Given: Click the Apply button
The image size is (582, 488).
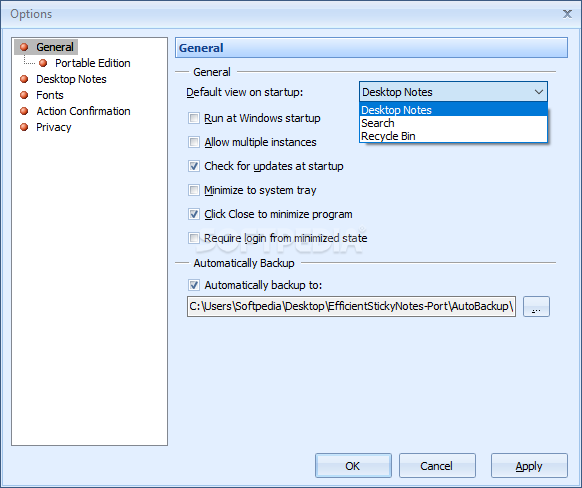Looking at the screenshot, I should pyautogui.click(x=529, y=465).
